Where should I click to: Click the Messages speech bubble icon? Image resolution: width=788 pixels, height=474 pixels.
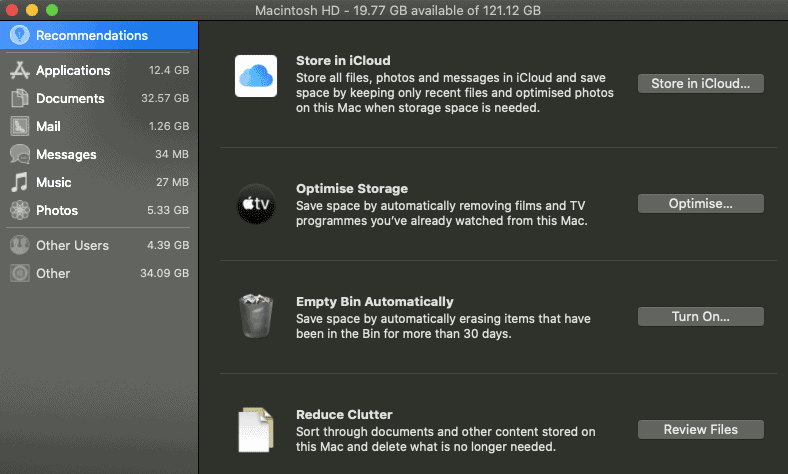20,154
